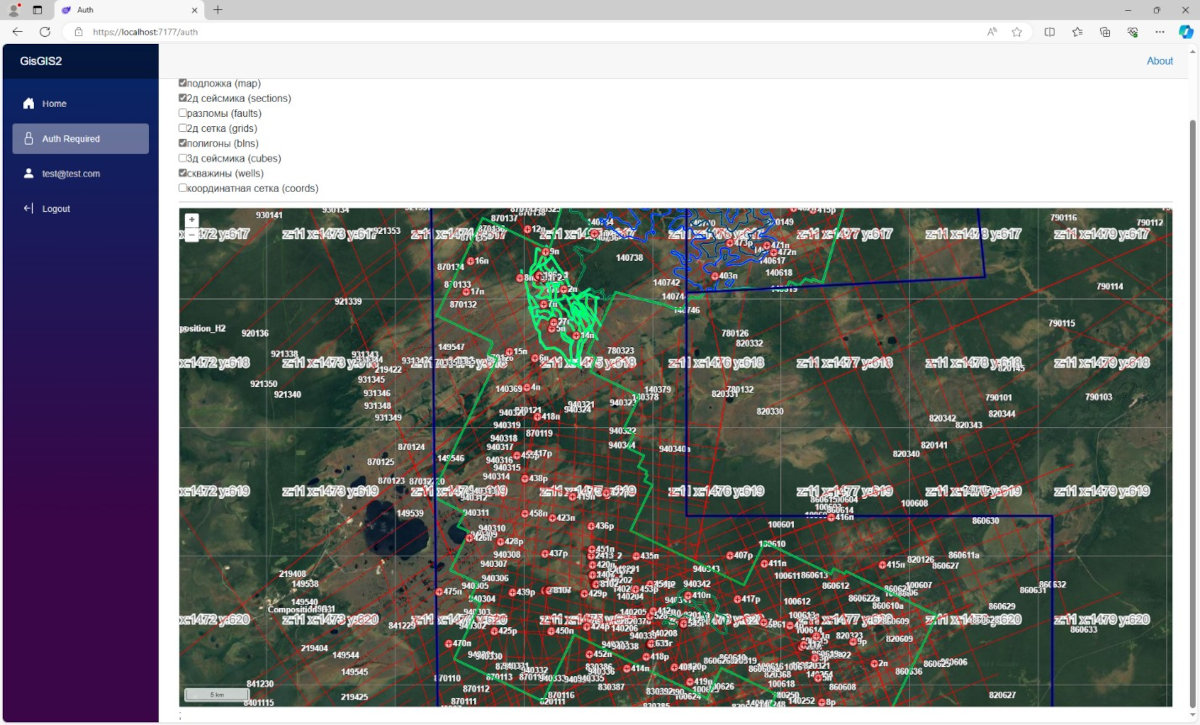
Task: Select well marker 436p
Action: pos(590,526)
